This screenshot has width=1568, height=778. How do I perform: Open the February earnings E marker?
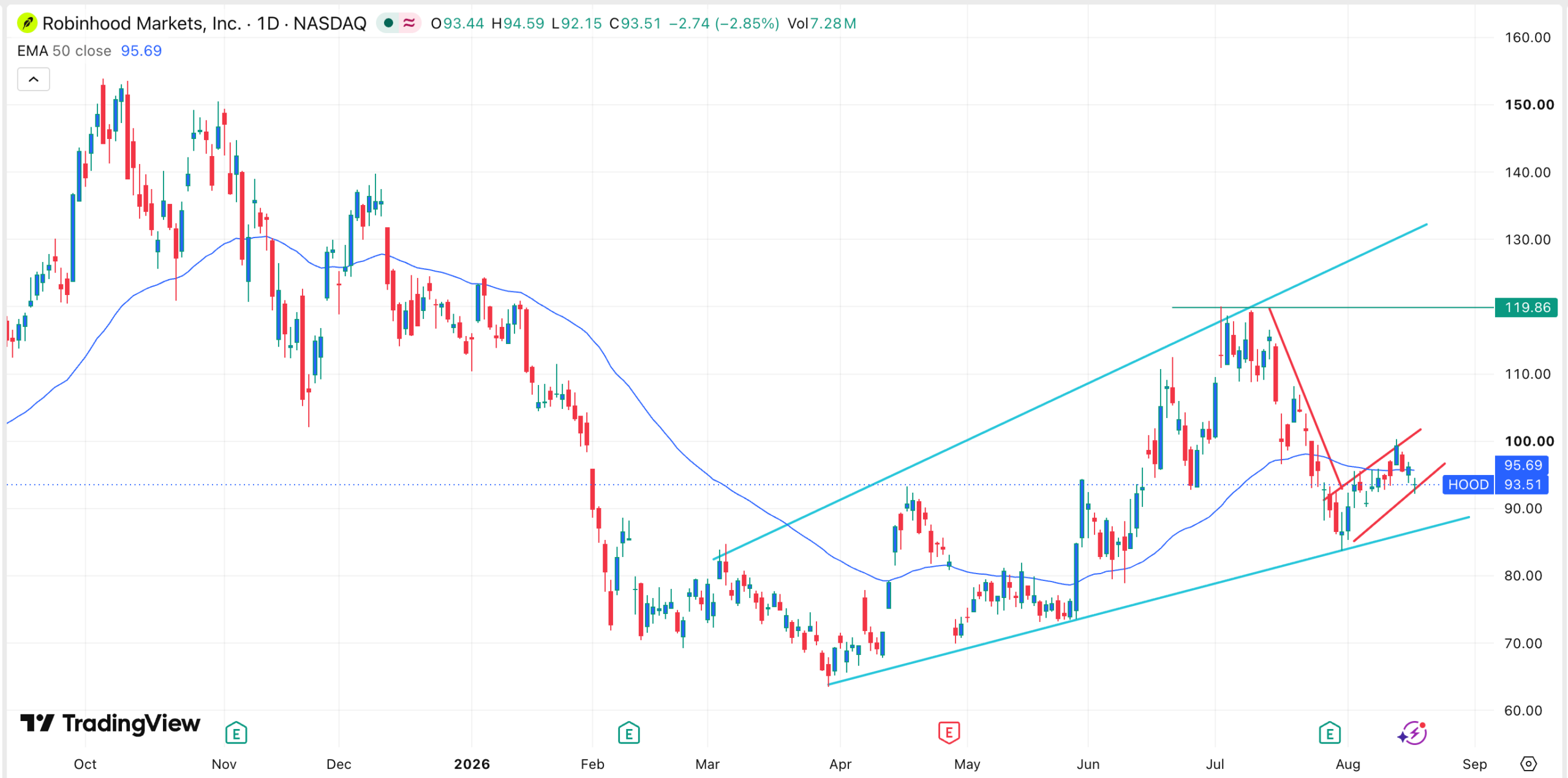tap(628, 733)
